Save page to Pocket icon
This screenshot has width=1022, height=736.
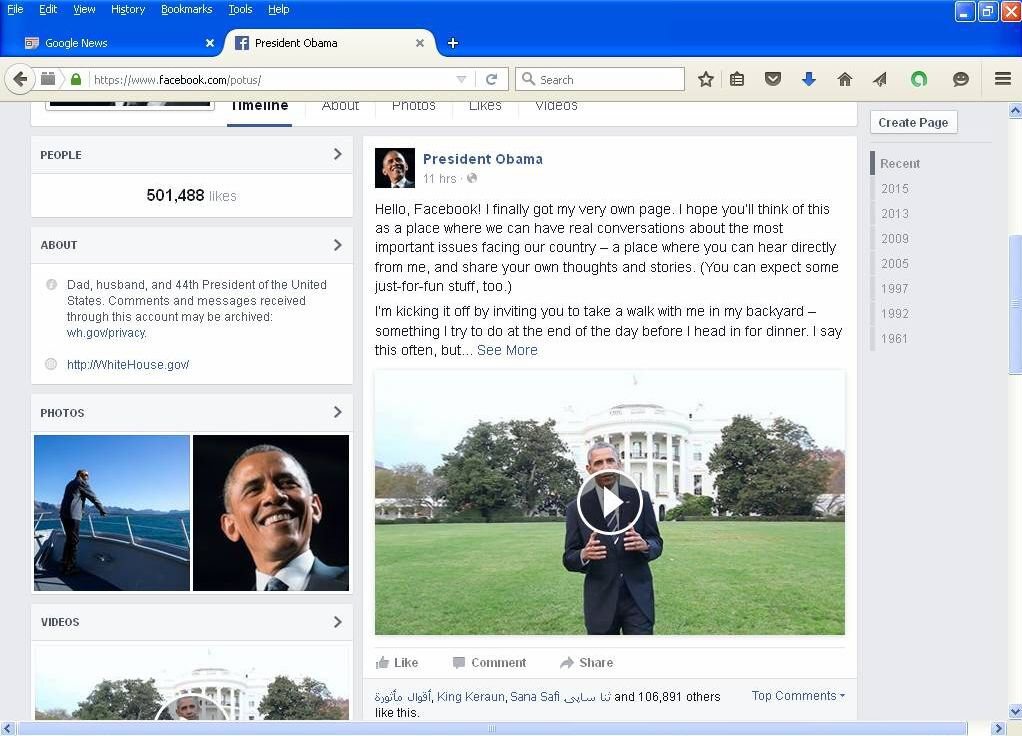(x=772, y=80)
